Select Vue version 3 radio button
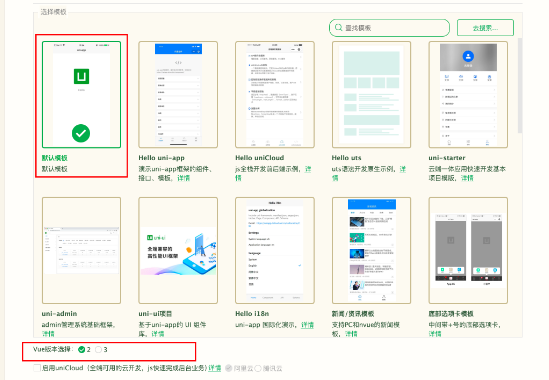Image resolution: width=549 pixels, height=380 pixels. [98, 350]
